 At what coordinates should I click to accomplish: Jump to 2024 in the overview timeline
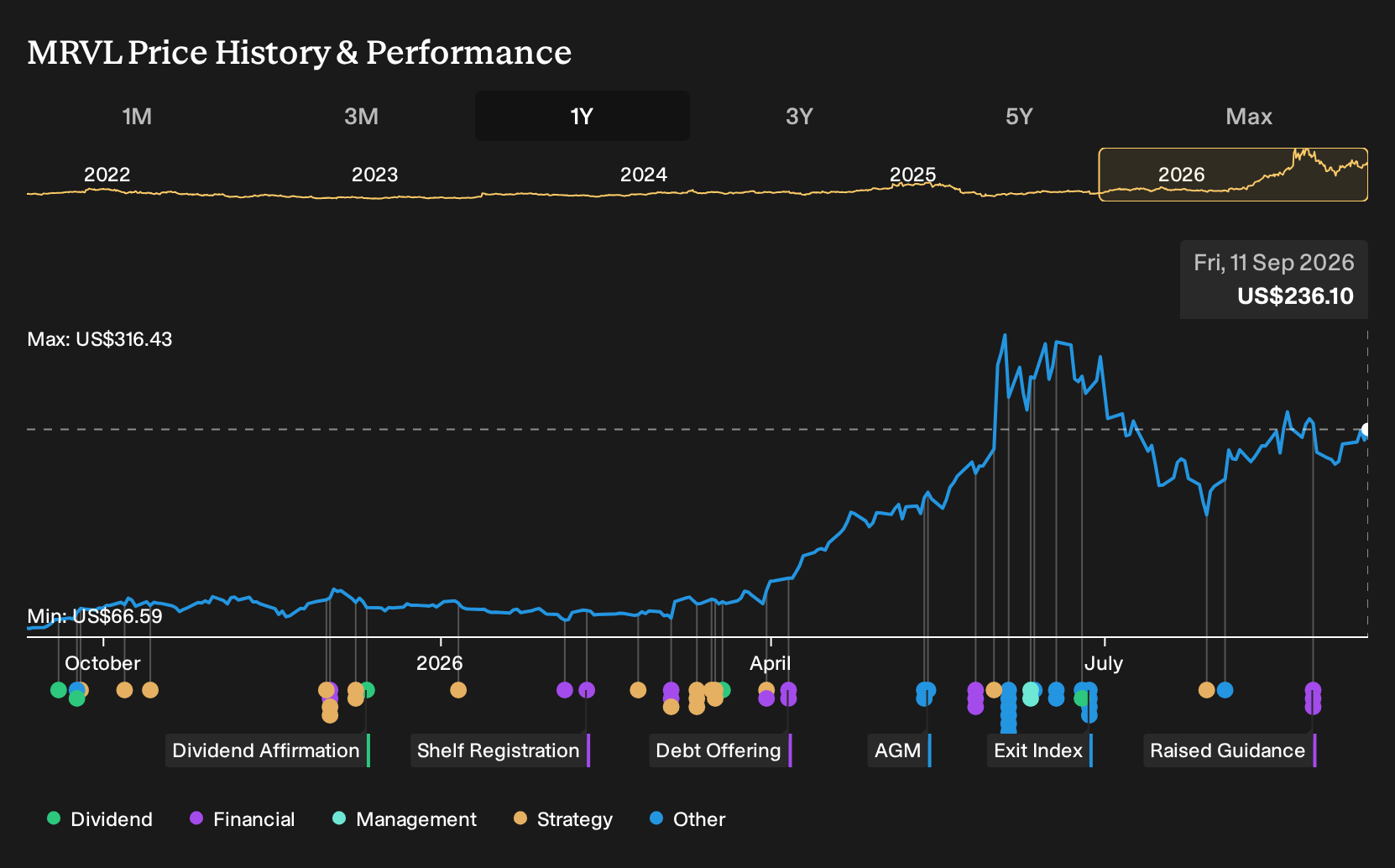644,175
